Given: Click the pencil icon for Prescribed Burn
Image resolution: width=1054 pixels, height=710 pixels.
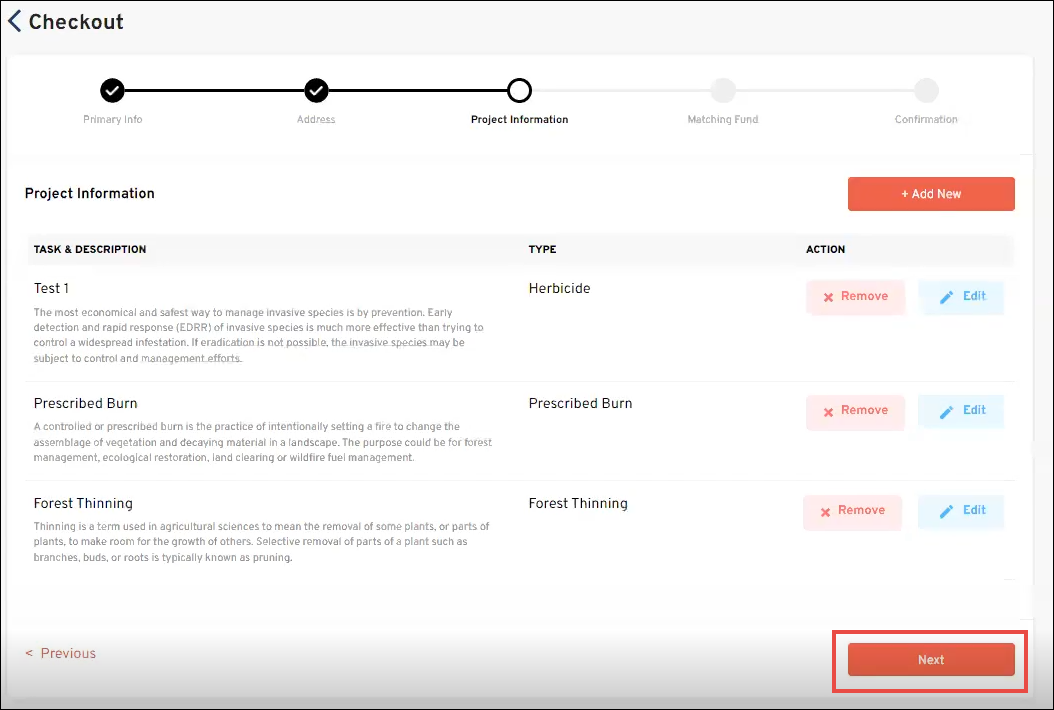Looking at the screenshot, I should tap(947, 412).
